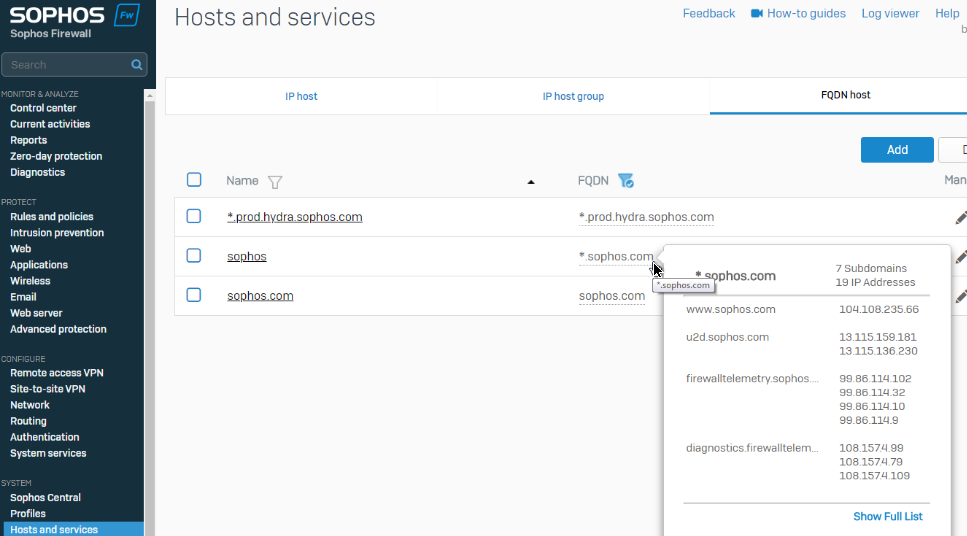Open the *.prod.hydra.sophos.com host name link
This screenshot has height=536, width=967.
[x=295, y=217]
